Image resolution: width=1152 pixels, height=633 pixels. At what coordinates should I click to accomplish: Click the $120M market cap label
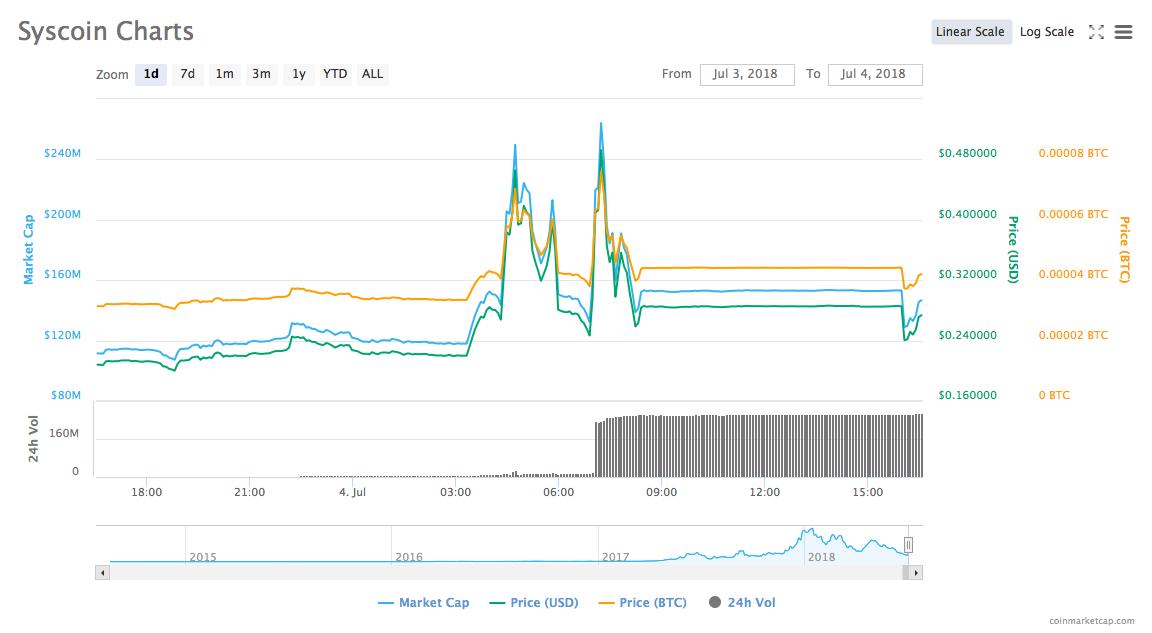62,335
